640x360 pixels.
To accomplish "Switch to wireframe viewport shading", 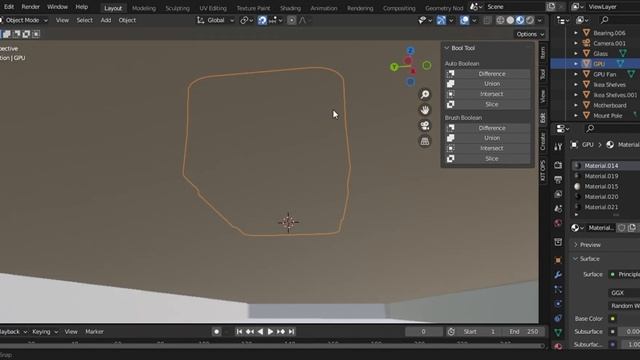I will pos(500,20).
